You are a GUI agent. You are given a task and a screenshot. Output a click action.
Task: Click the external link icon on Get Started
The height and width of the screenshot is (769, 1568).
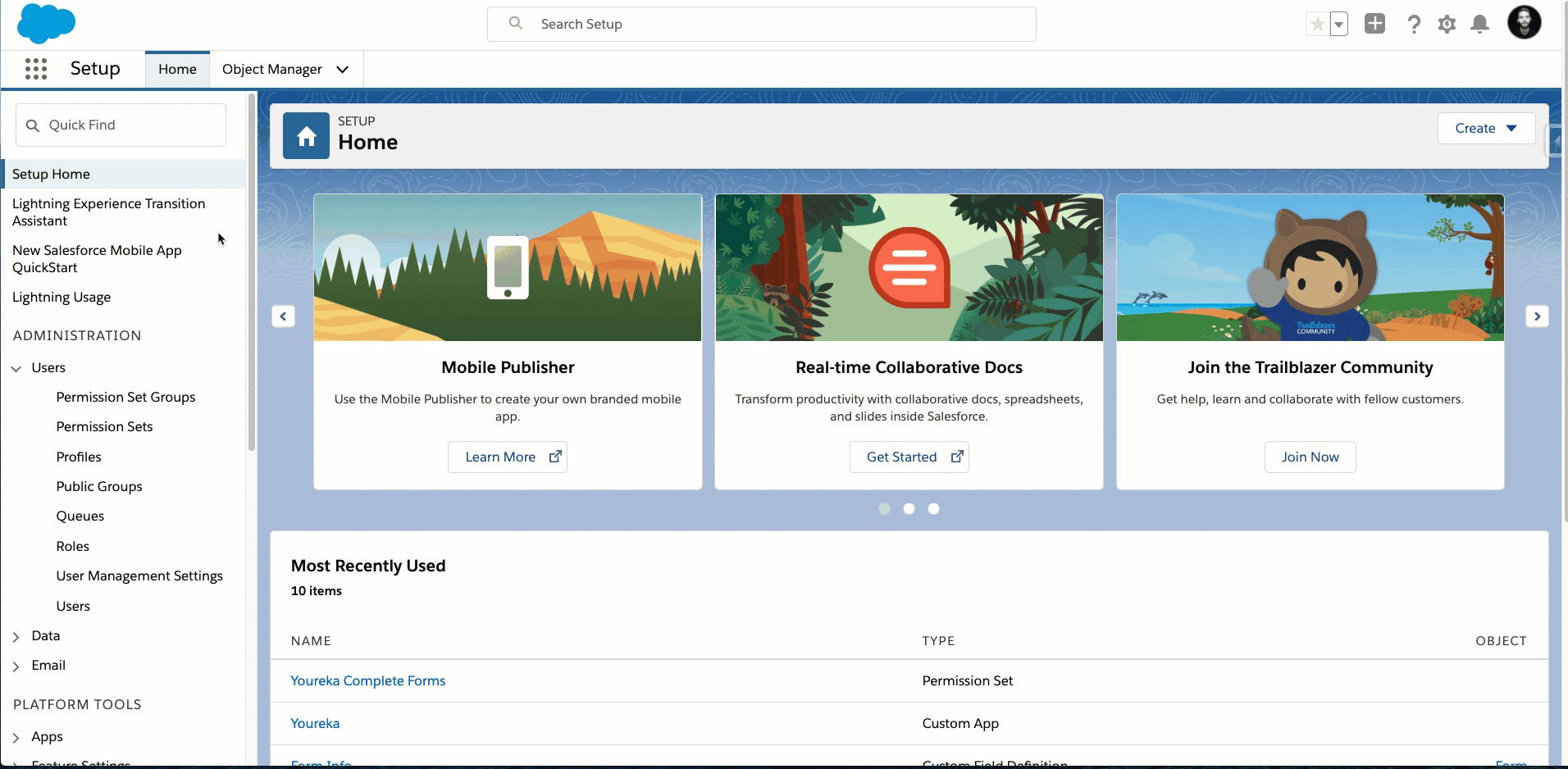[x=957, y=457]
